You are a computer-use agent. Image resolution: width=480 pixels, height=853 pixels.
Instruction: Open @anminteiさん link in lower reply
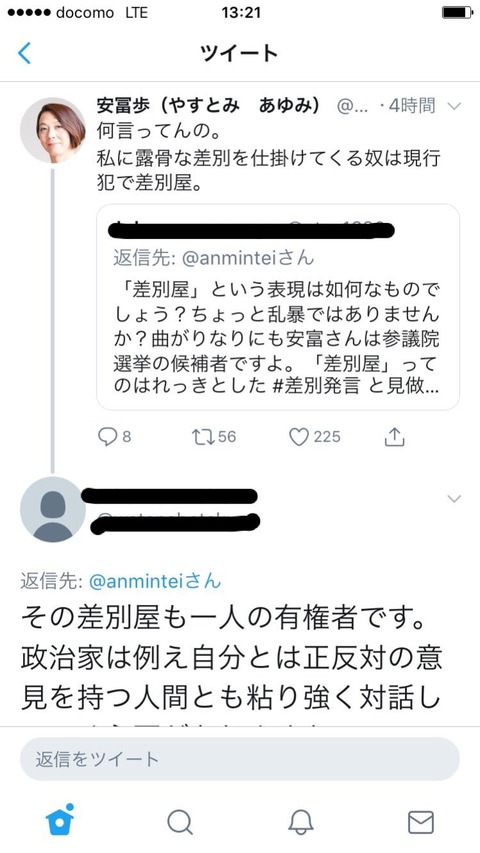point(155,582)
